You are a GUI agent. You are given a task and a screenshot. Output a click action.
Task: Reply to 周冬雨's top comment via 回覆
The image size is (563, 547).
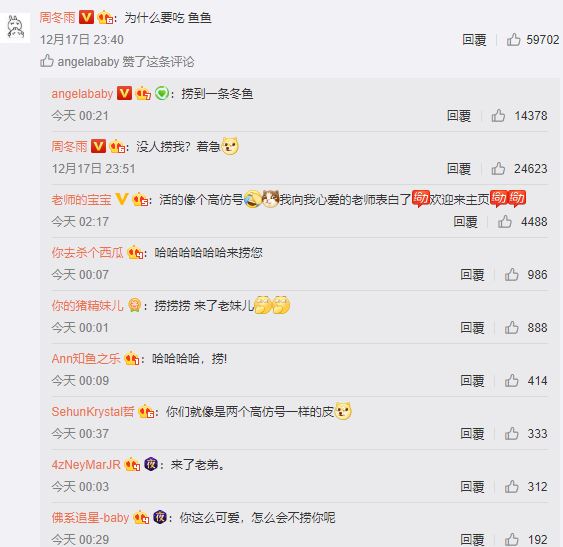point(474,40)
